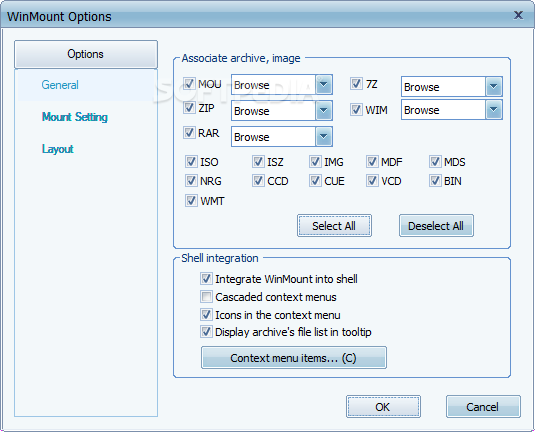Disable Icons in the context menu
Screen dimensions: 535x432
pyautogui.click(x=206, y=314)
